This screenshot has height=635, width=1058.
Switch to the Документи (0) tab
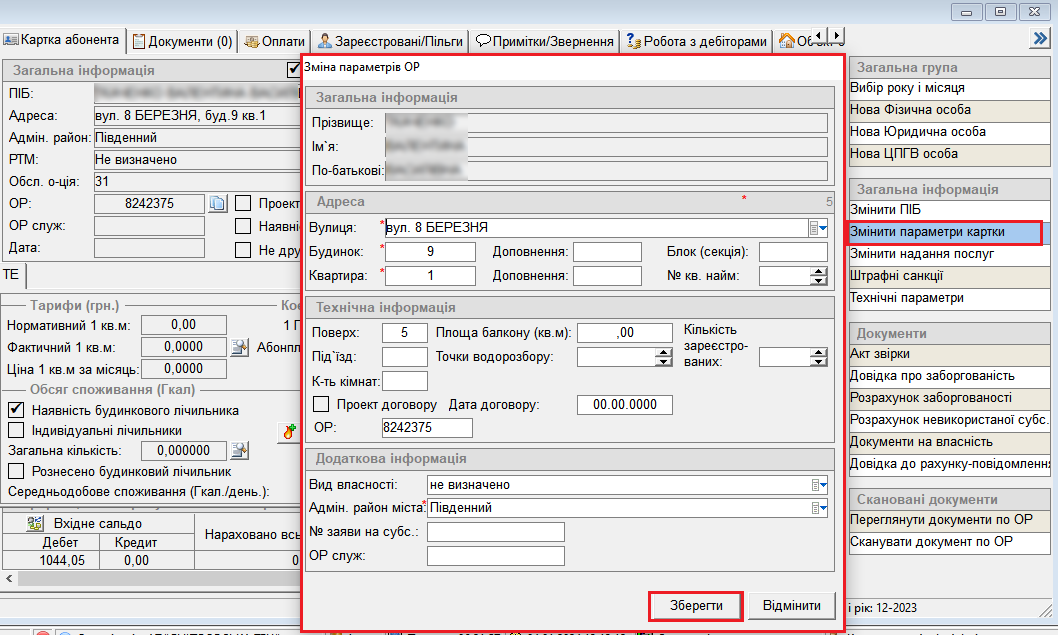(183, 41)
